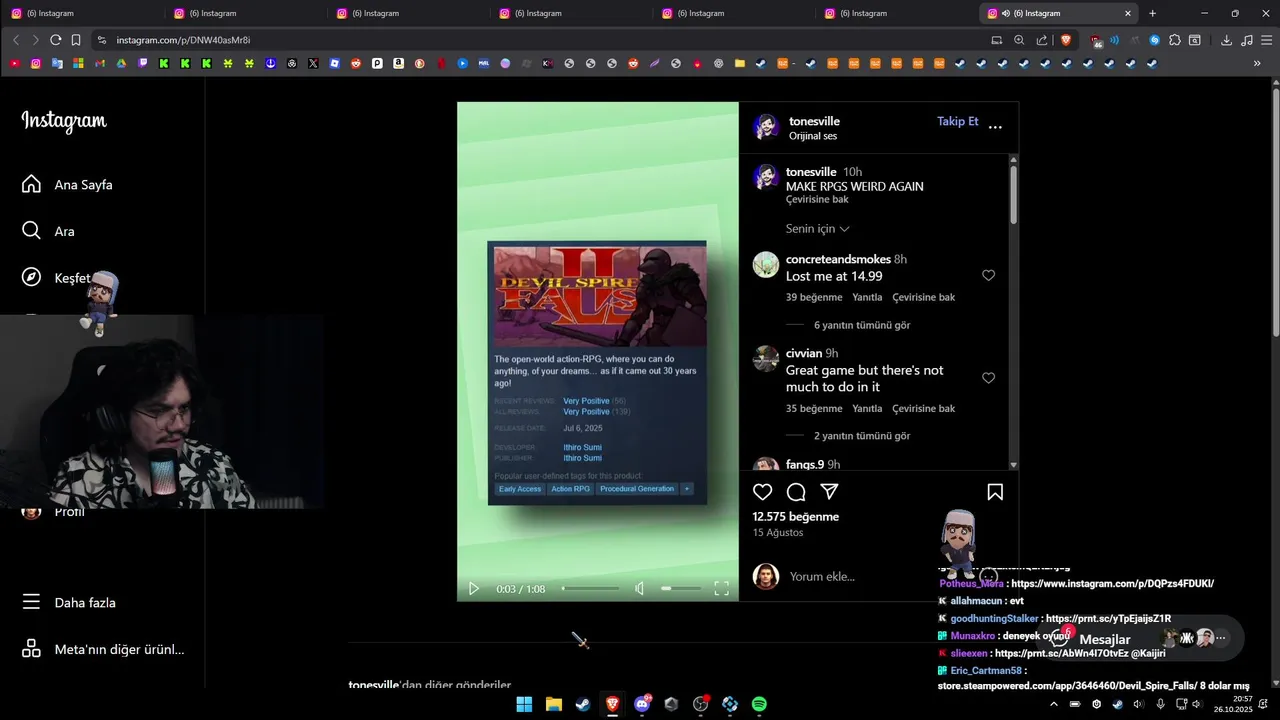Open File Explorer from the taskbar
The width and height of the screenshot is (1280, 720).
[x=553, y=704]
